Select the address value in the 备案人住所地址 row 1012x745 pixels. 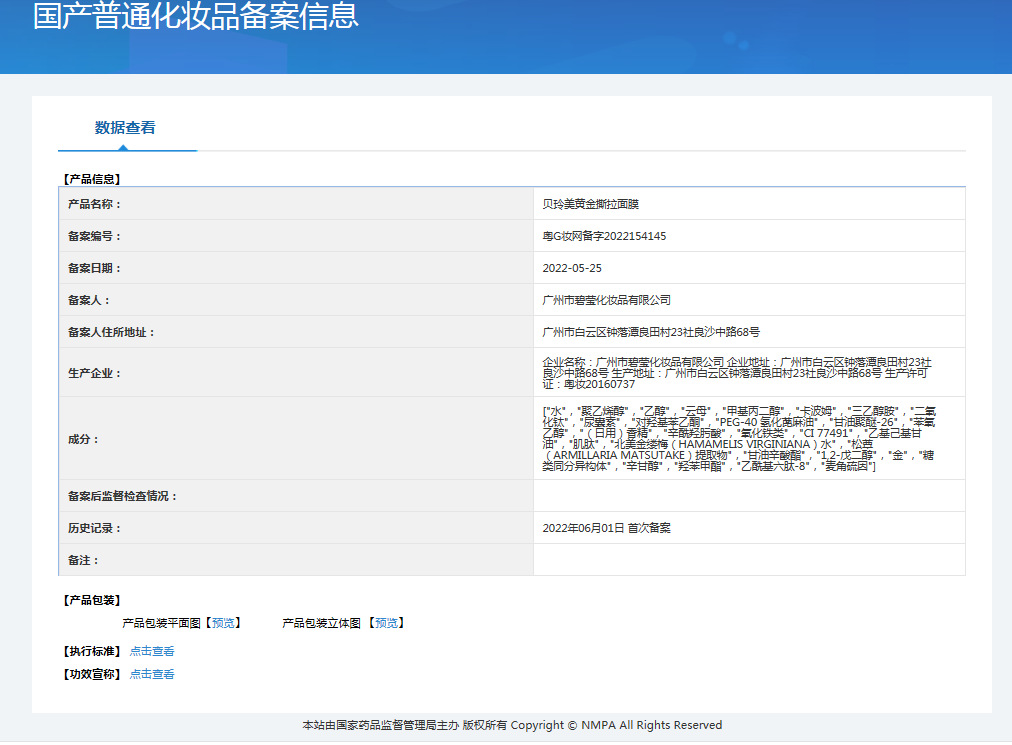(651, 332)
